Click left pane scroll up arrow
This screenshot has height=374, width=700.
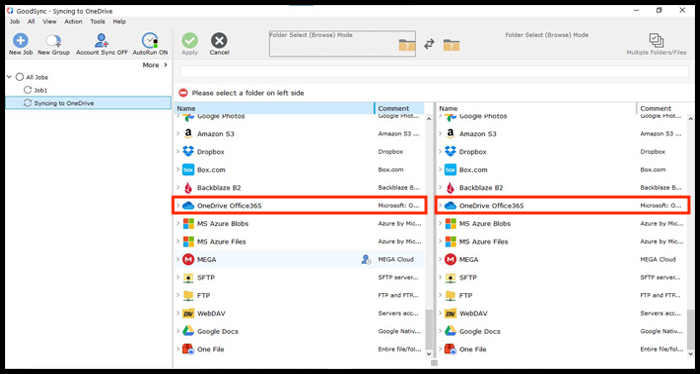tap(429, 119)
